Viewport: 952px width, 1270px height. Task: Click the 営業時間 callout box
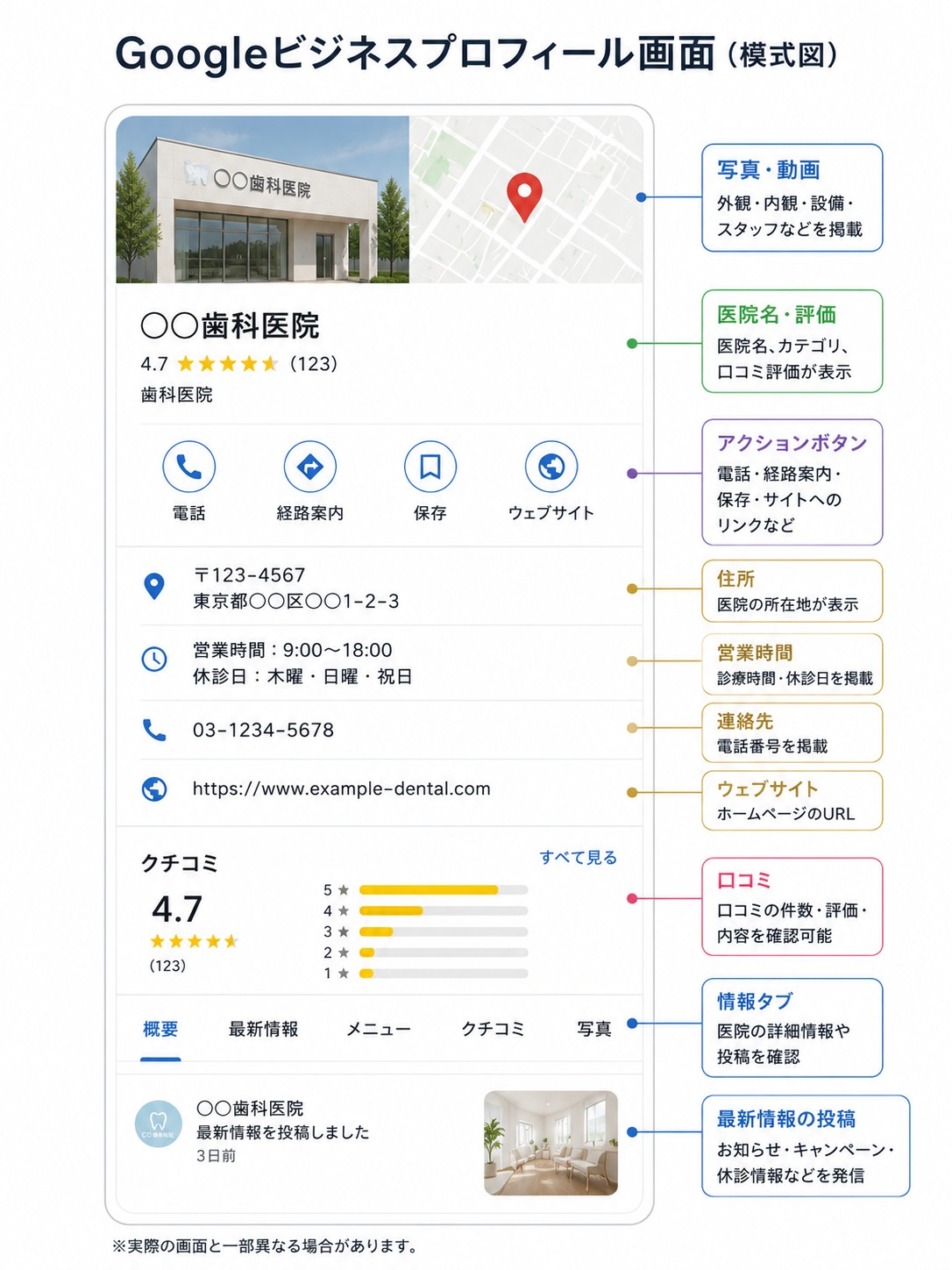coord(792,665)
